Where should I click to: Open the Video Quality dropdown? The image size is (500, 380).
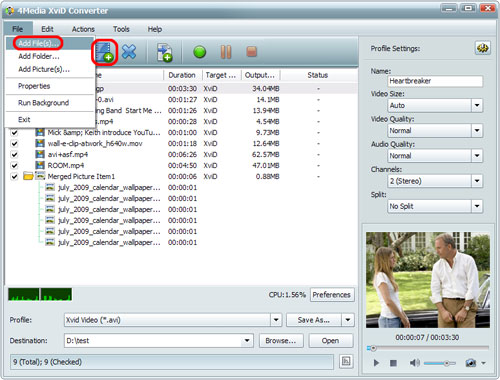pos(477,130)
